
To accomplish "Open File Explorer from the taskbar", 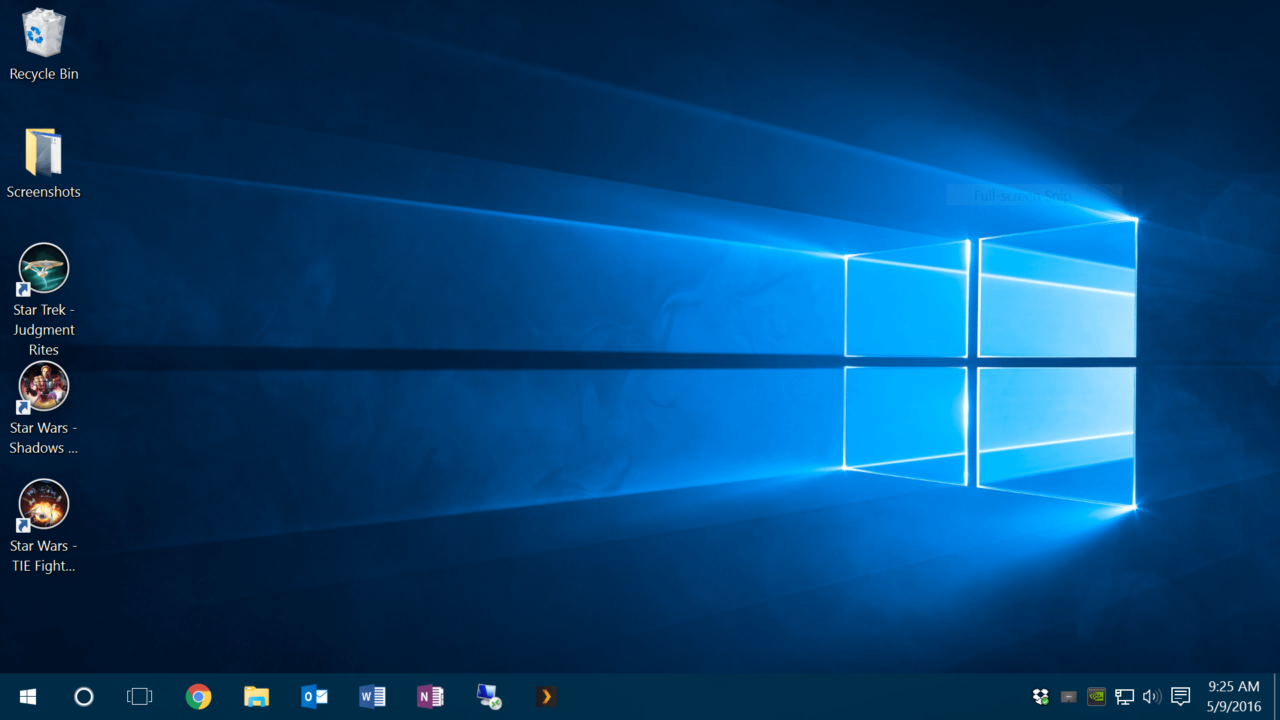I will 256,696.
